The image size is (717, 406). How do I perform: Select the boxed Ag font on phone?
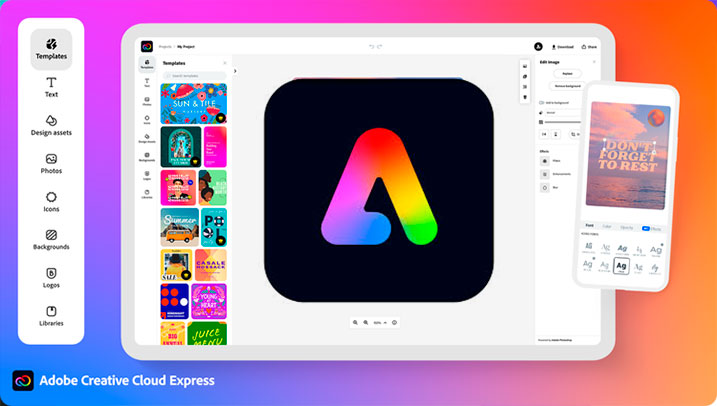621,266
